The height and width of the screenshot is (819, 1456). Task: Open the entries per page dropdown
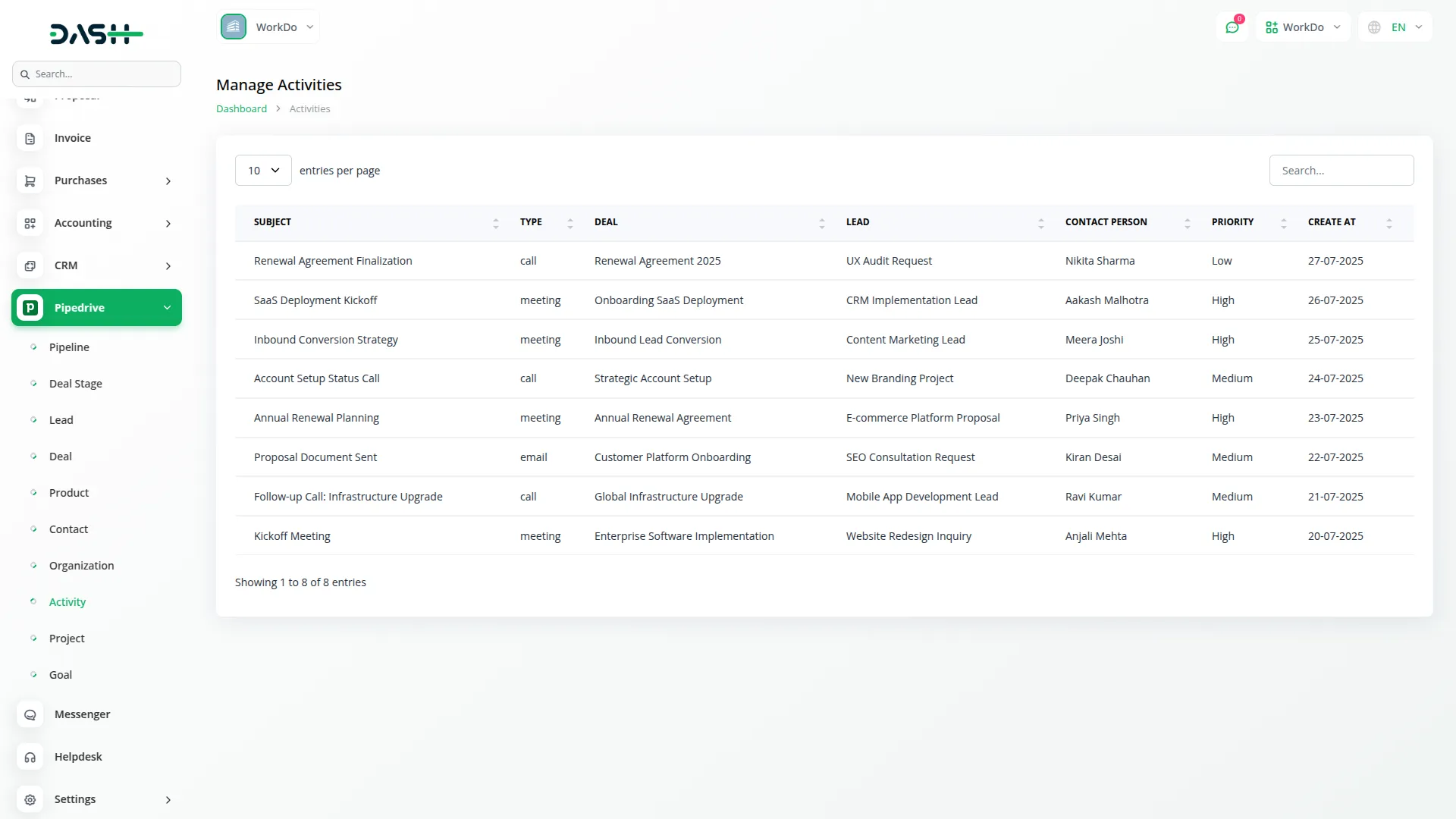tap(262, 170)
